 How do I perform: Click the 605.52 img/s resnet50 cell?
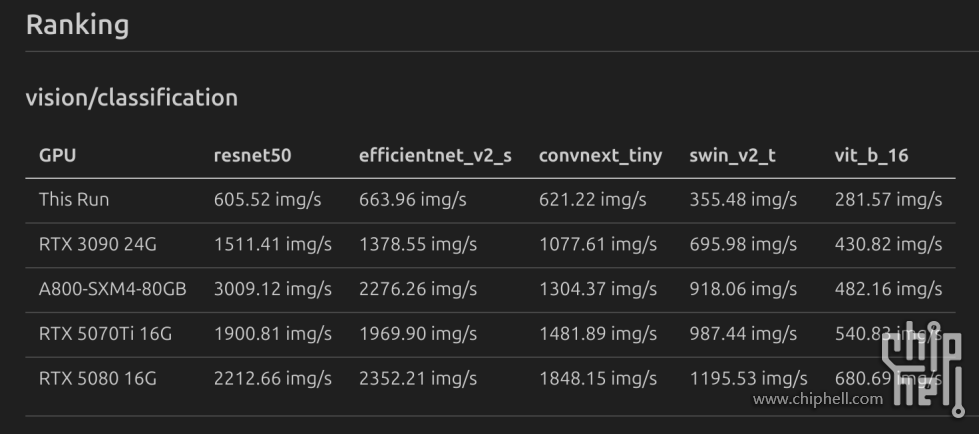point(267,200)
